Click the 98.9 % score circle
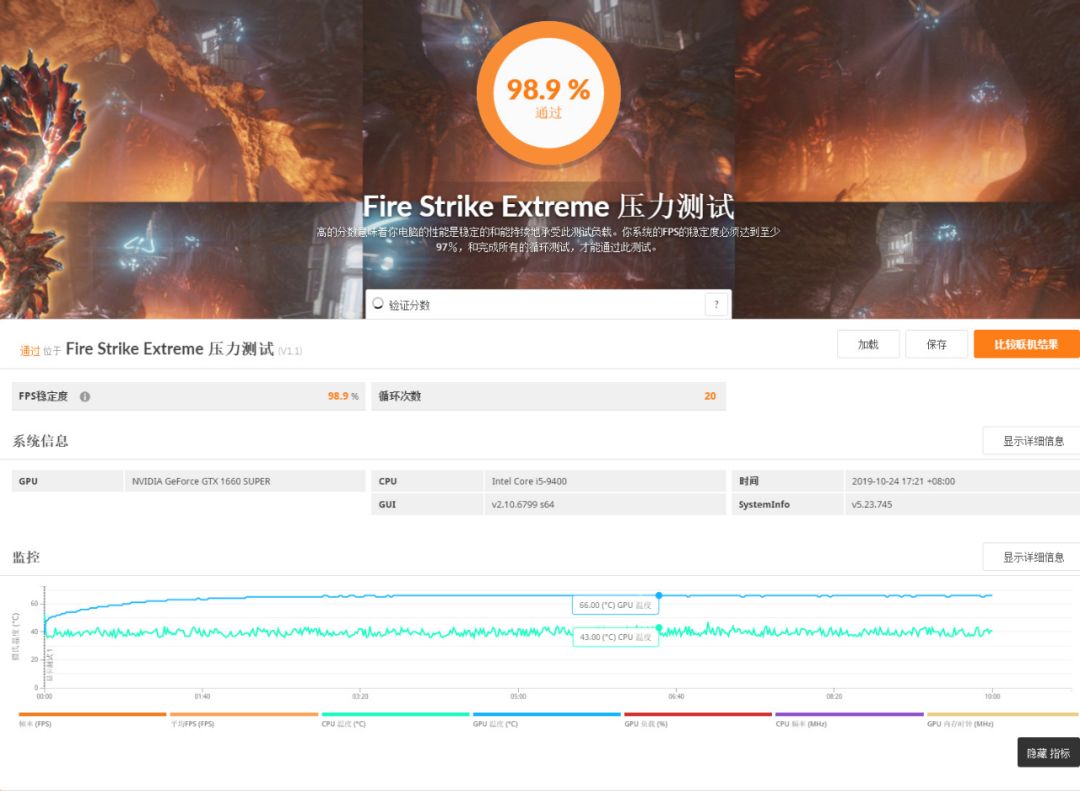 tap(548, 94)
